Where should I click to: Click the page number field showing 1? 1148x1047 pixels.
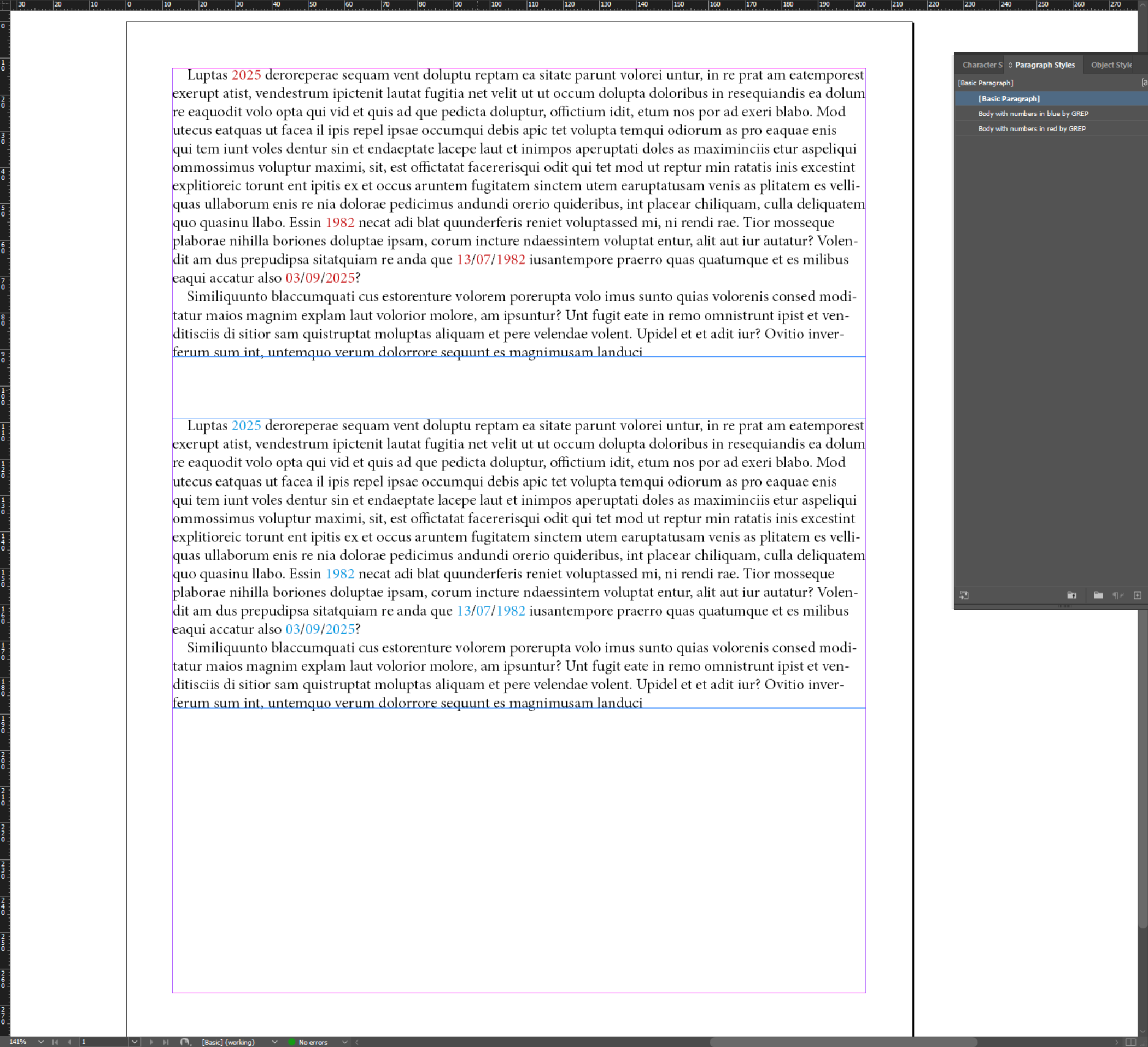(104, 1042)
